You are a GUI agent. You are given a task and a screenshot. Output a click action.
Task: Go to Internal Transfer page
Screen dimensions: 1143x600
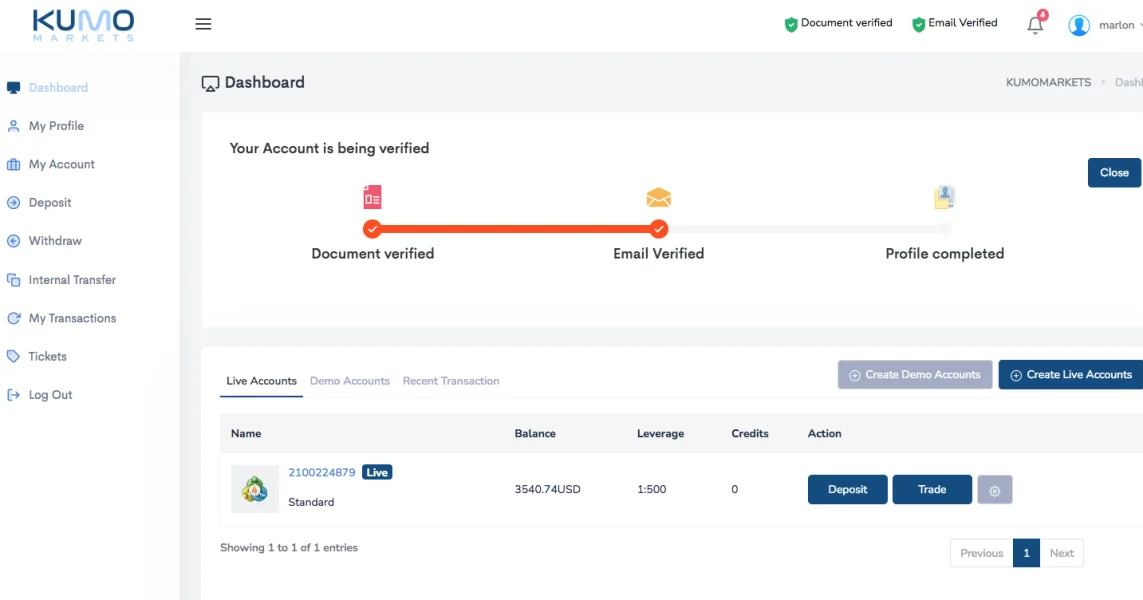pyautogui.click(x=72, y=280)
